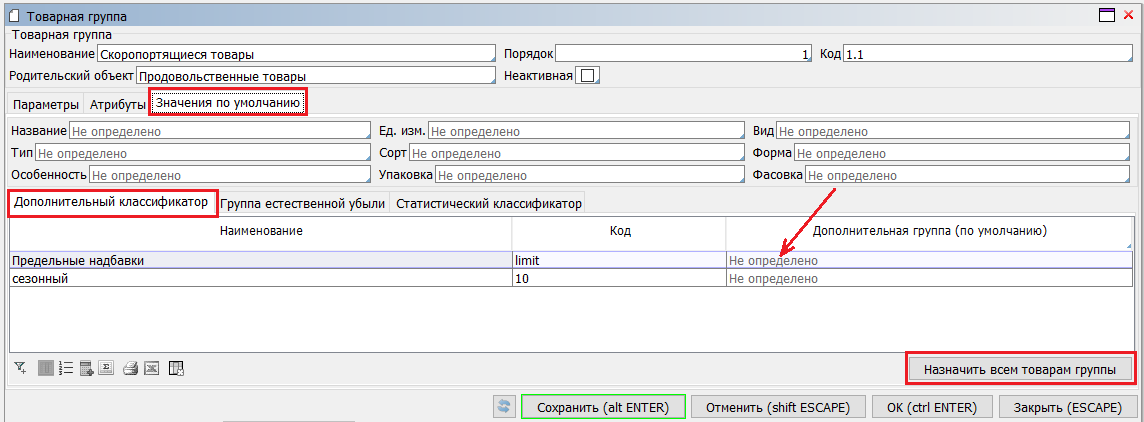Click the Наименование text input field
Viewport: 1144px width, 422px height.
pos(296,53)
